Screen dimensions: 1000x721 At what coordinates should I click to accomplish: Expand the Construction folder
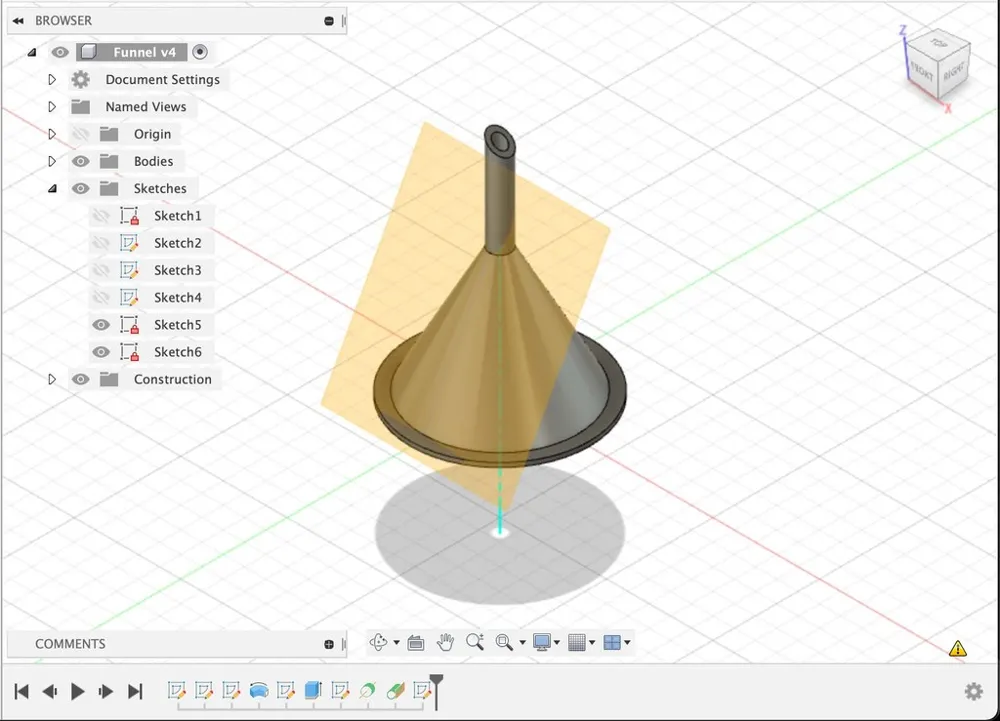tap(52, 379)
